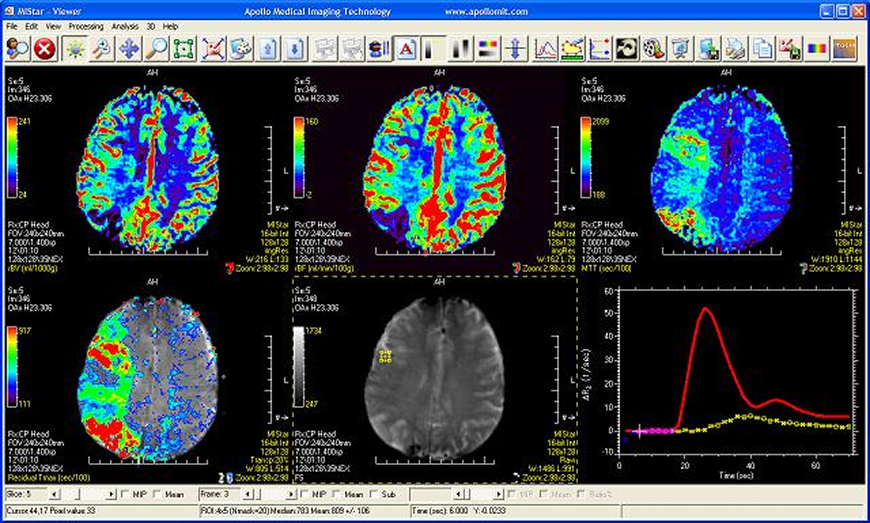
Task: Click the rainbow color map icon at toolbar's right end
Action: pyautogui.click(x=817, y=47)
